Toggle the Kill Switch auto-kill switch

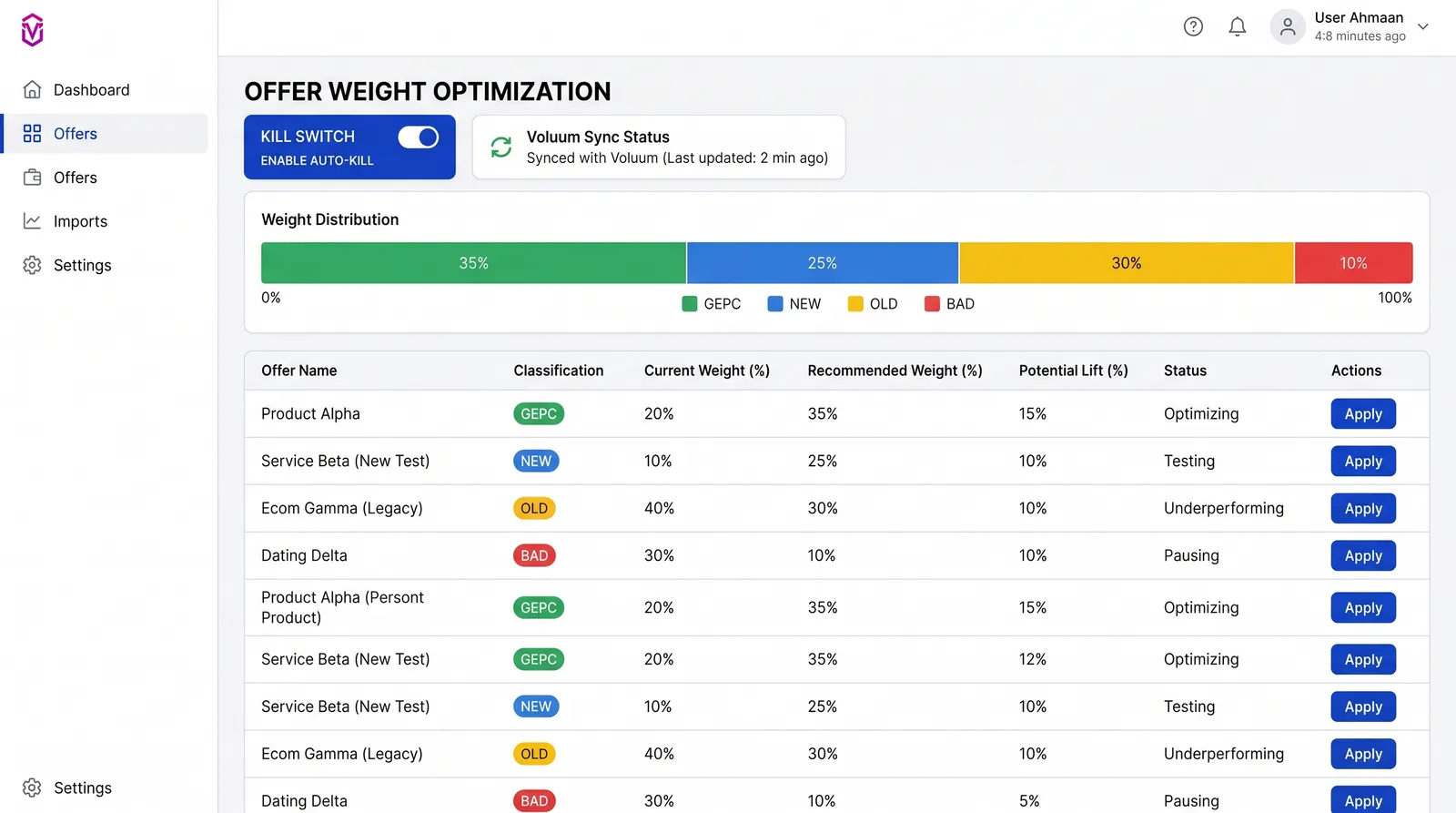[419, 137]
